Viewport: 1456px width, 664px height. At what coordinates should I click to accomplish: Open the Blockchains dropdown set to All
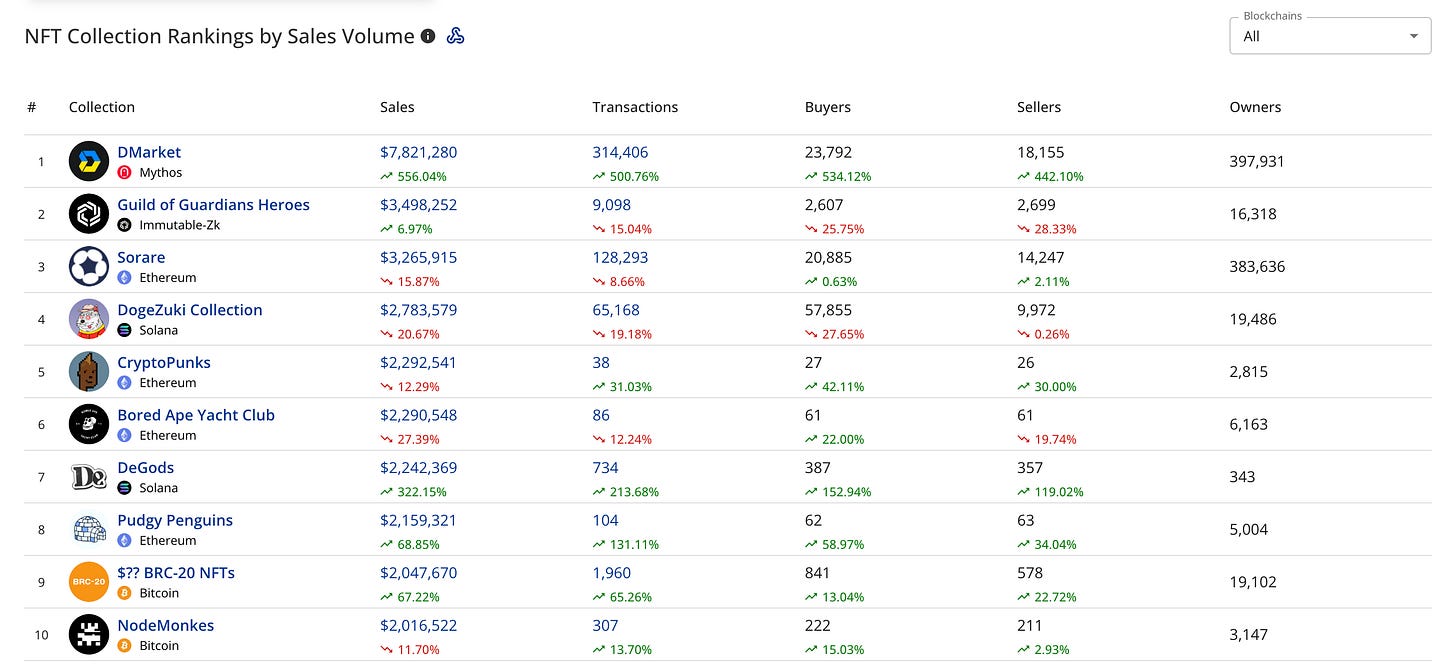tap(1330, 36)
